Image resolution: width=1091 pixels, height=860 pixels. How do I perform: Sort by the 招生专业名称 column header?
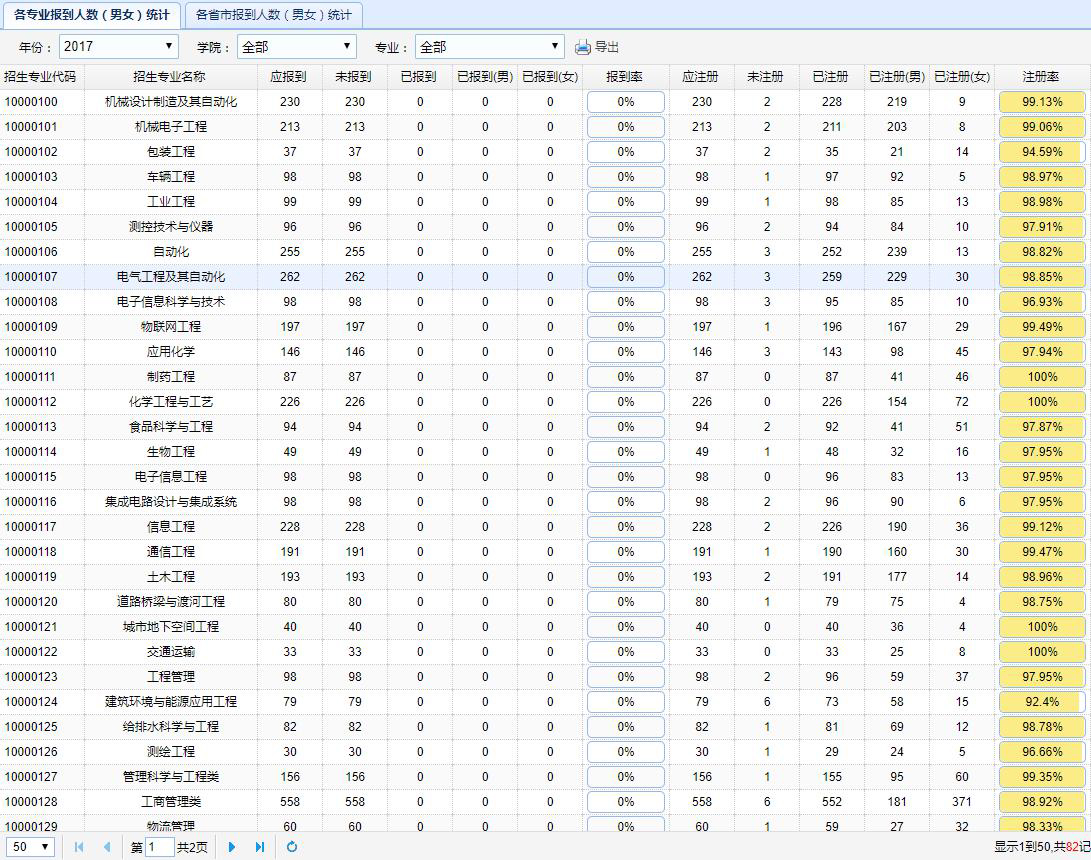[x=170, y=77]
